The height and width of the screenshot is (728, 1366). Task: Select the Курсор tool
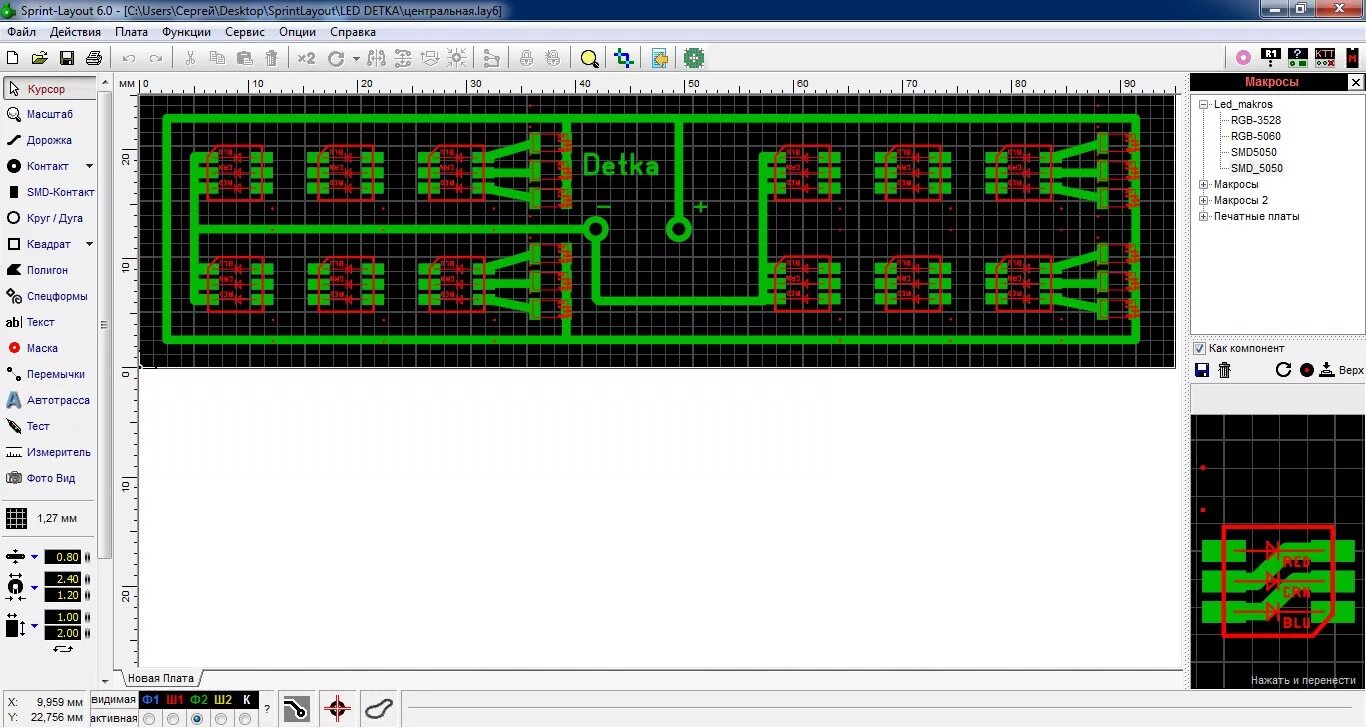click(50, 89)
